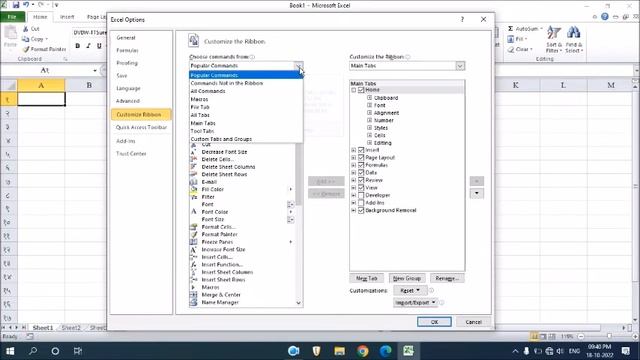Screen dimensions: 640x360
Task: Collapse the Home tree node
Action: pyautogui.click(x=354, y=90)
